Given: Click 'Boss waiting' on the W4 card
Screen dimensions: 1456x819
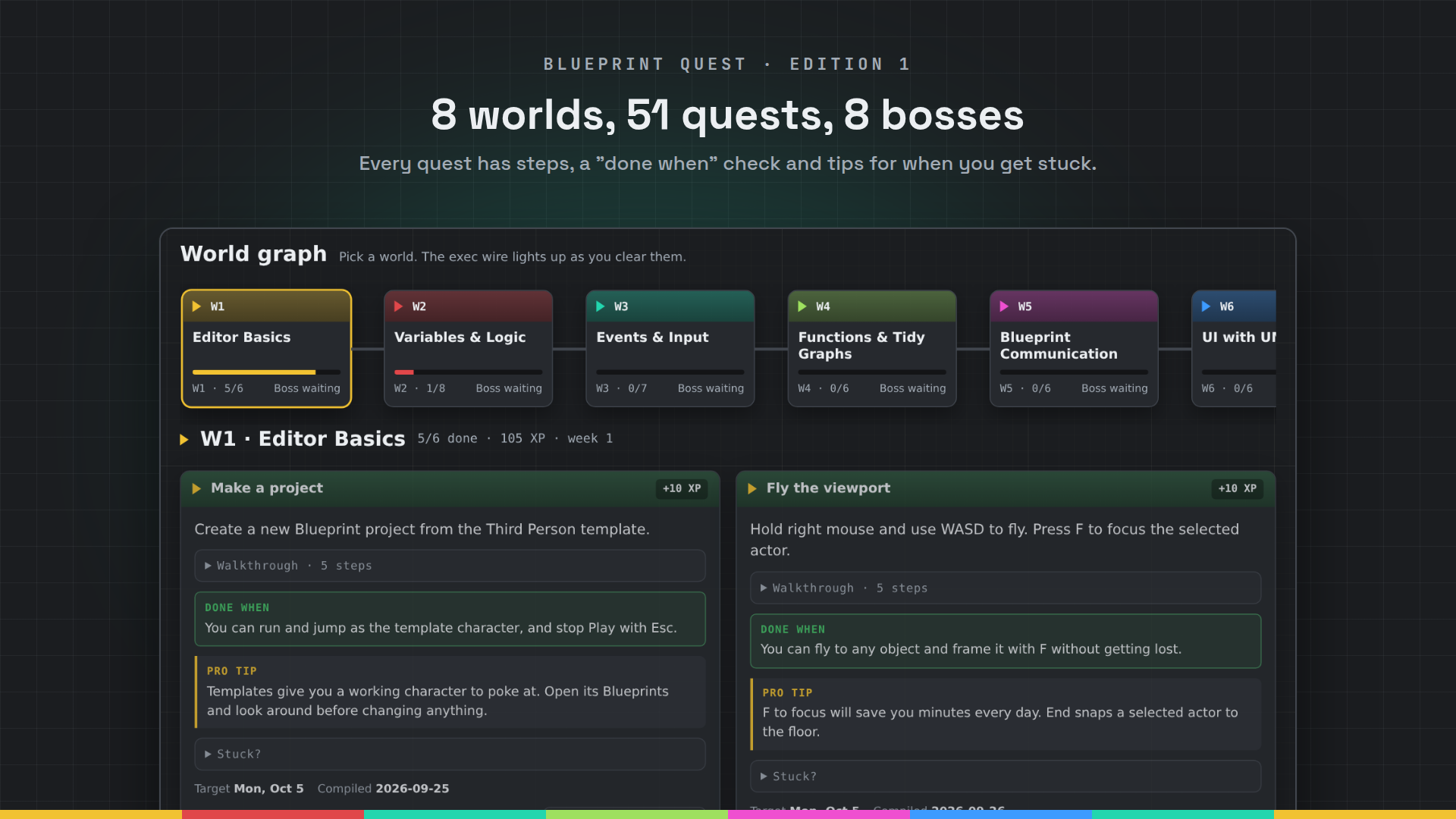Looking at the screenshot, I should [x=912, y=388].
